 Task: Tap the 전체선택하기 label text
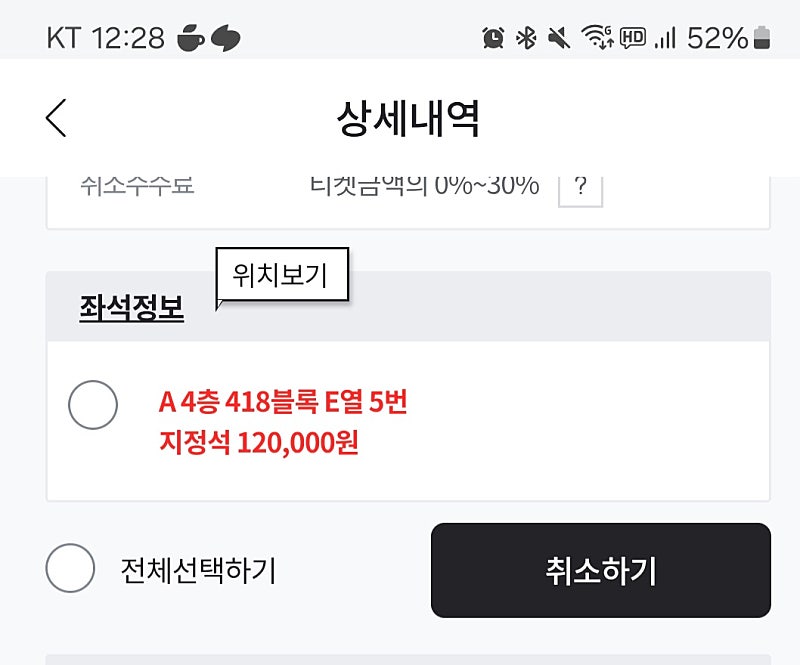(x=198, y=570)
